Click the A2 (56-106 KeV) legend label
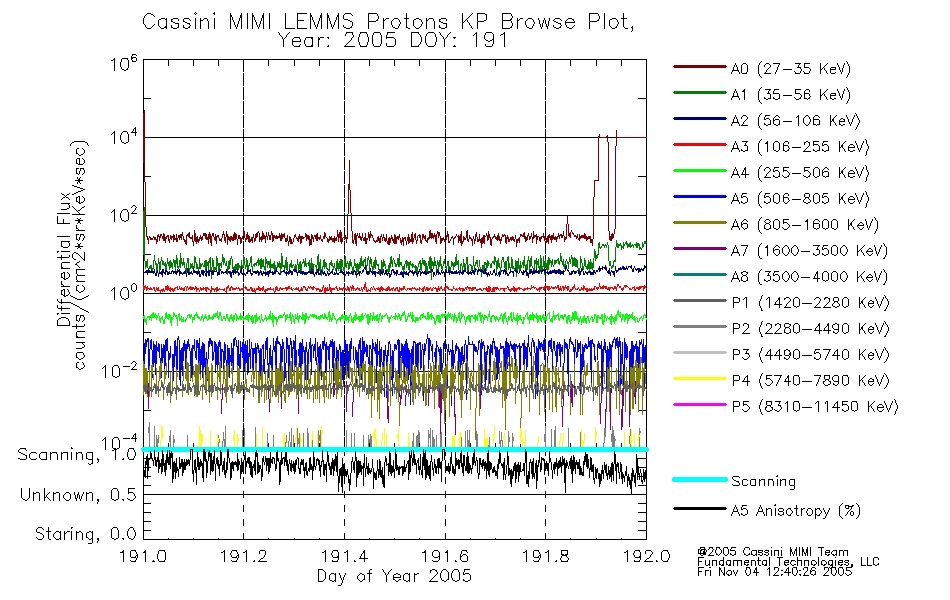950x600 pixels. pyautogui.click(x=796, y=121)
